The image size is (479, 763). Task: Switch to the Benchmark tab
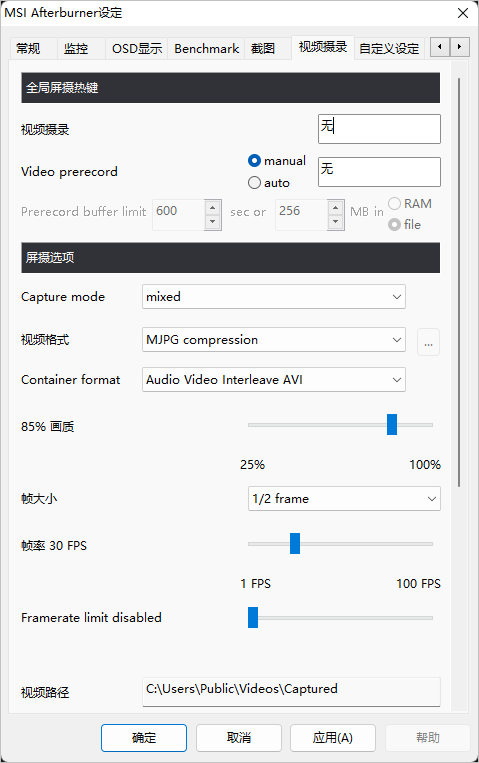point(206,49)
